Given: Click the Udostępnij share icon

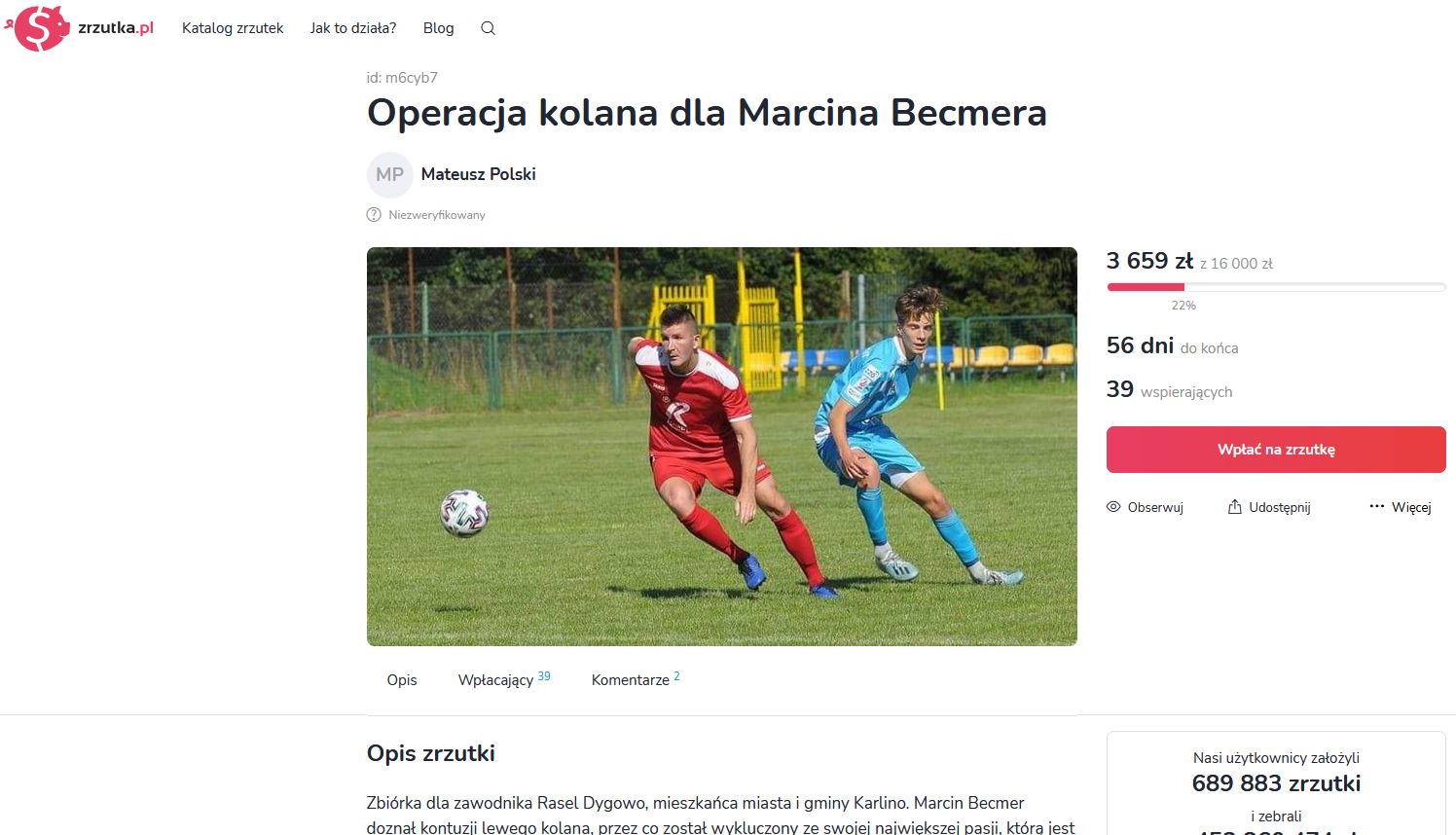Looking at the screenshot, I should (1235, 507).
